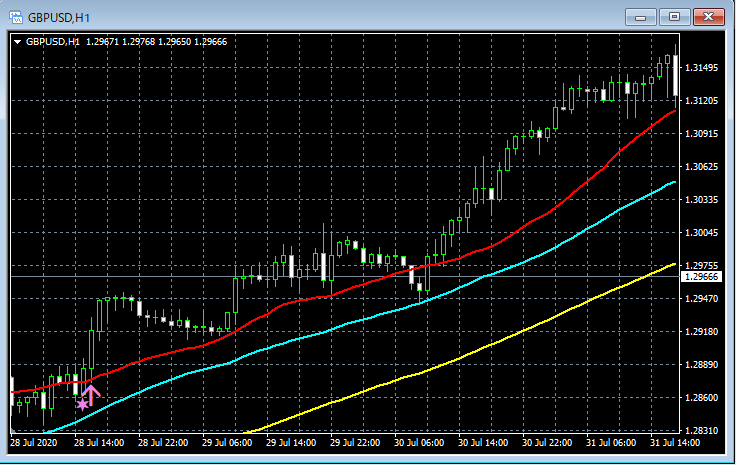736x465 pixels.
Task: Click the price scale label 1.30915
Action: [701, 134]
